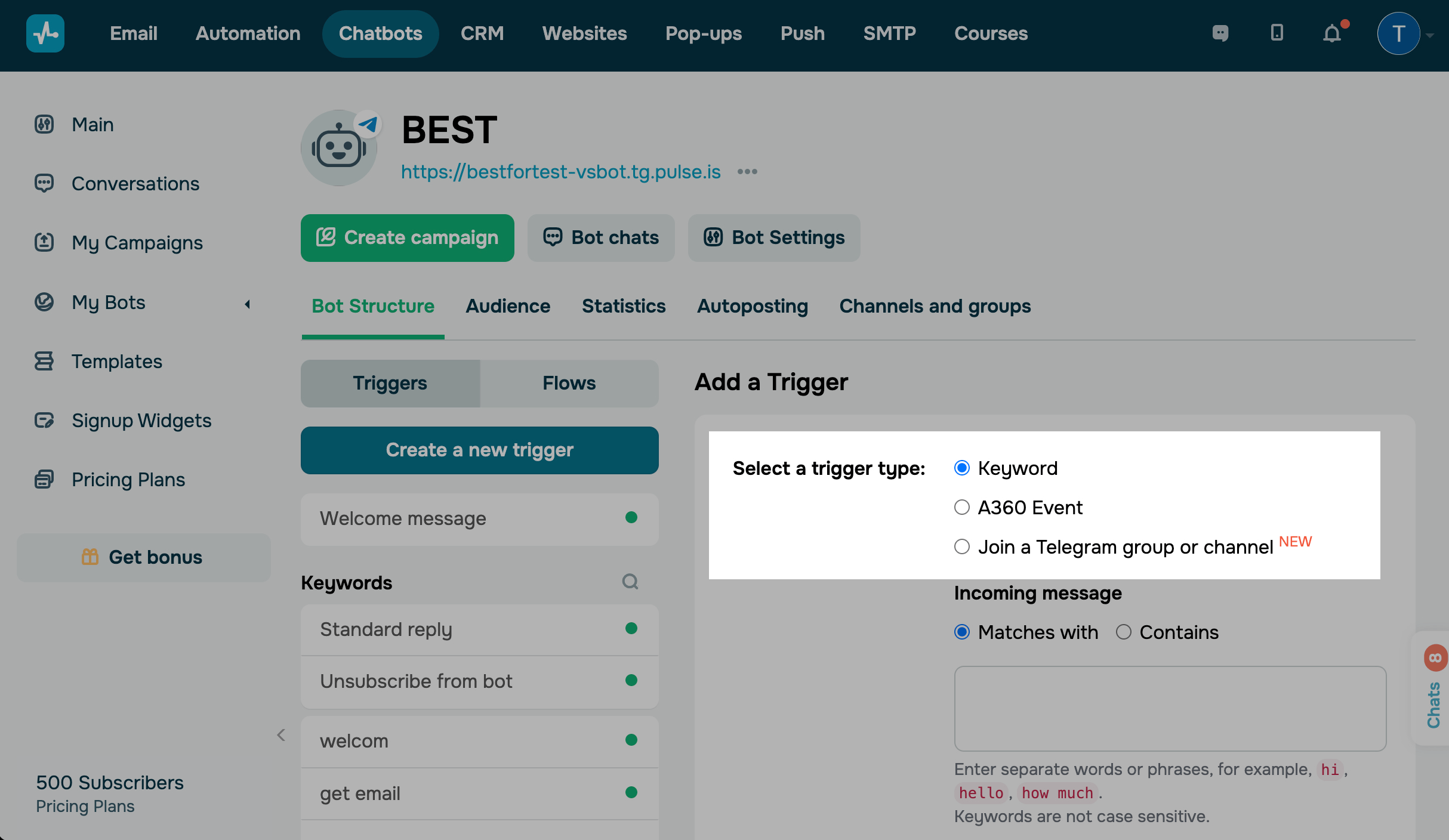Select the Contains matching option

tap(1124, 632)
